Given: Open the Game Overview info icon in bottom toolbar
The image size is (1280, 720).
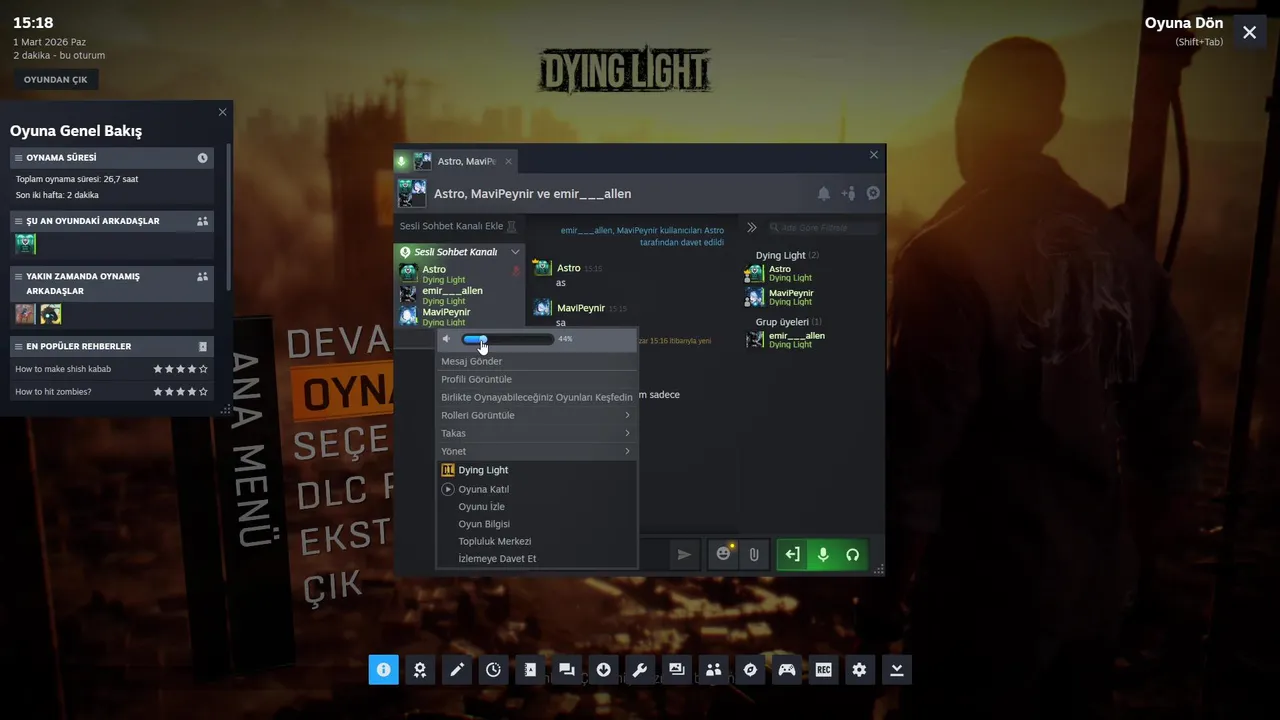Looking at the screenshot, I should click(x=383, y=670).
